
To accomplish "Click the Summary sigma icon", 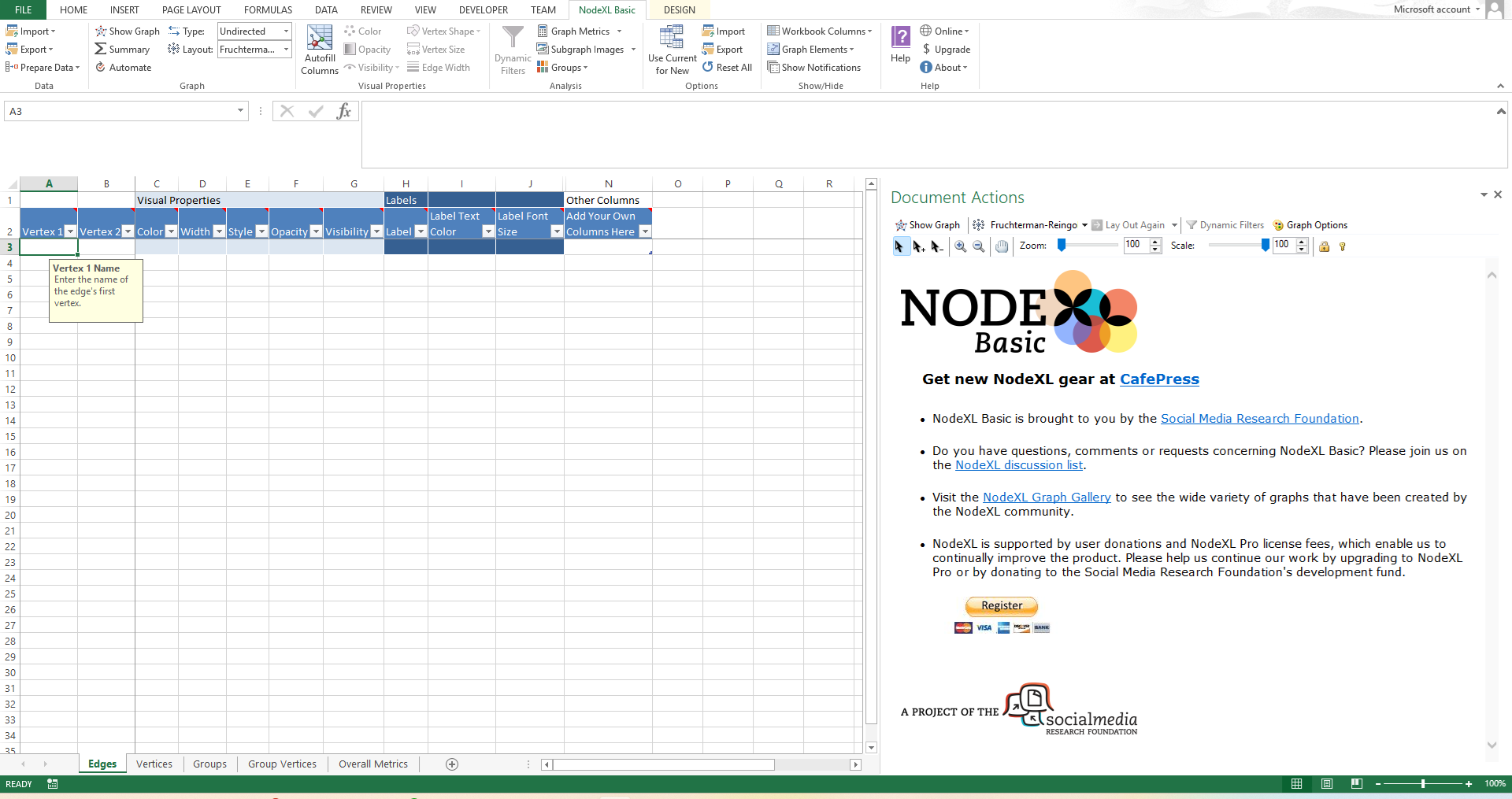I will [x=101, y=50].
